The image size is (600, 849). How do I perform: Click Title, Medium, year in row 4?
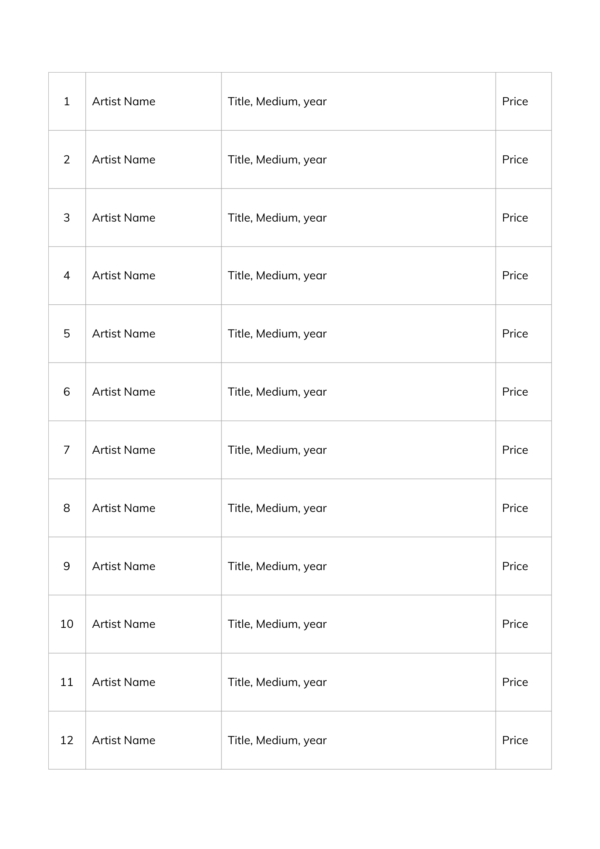pos(277,276)
